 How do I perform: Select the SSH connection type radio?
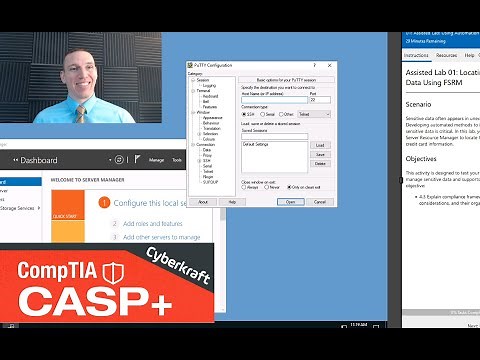(x=244, y=114)
